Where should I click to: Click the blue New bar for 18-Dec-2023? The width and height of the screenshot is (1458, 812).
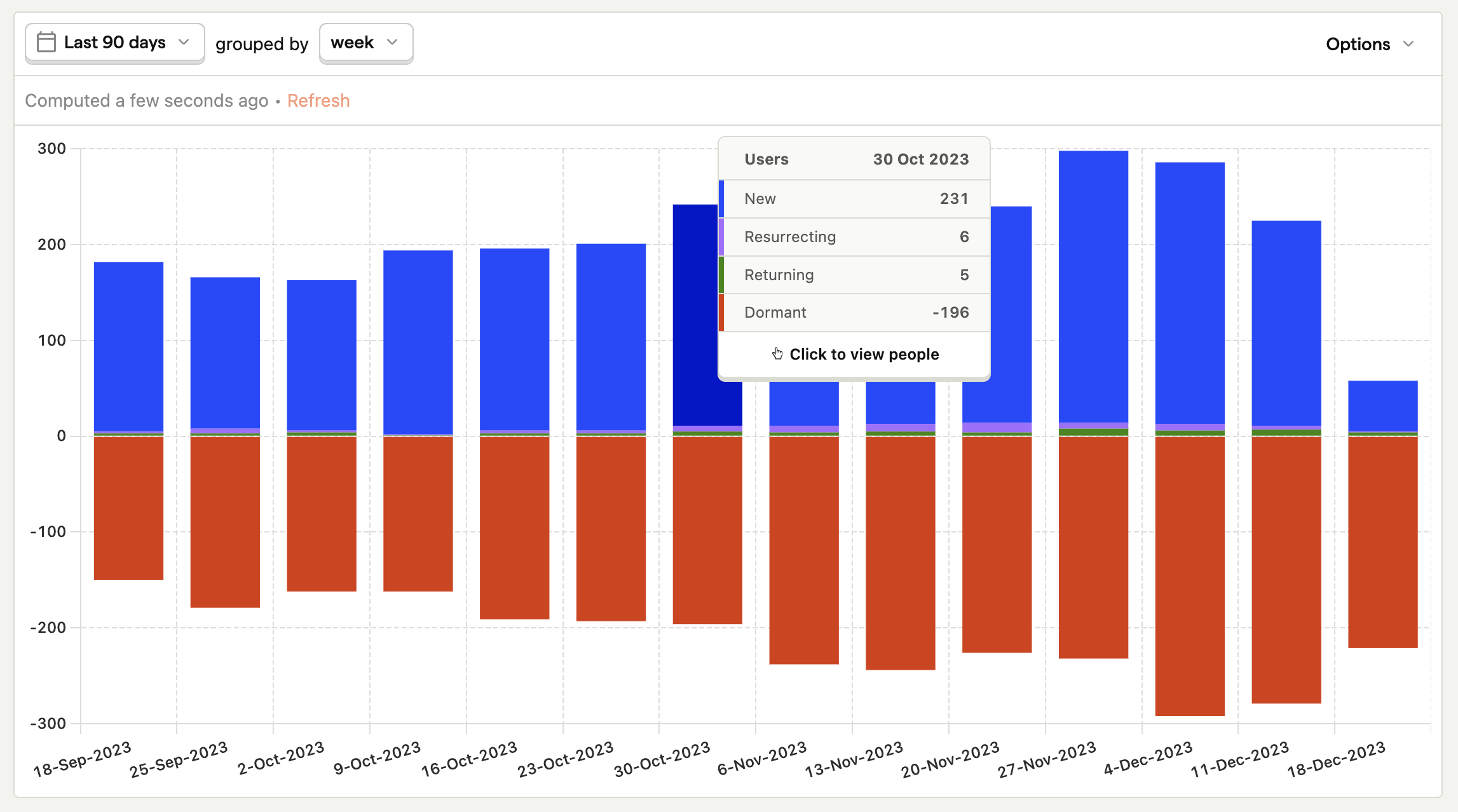coord(1383,406)
